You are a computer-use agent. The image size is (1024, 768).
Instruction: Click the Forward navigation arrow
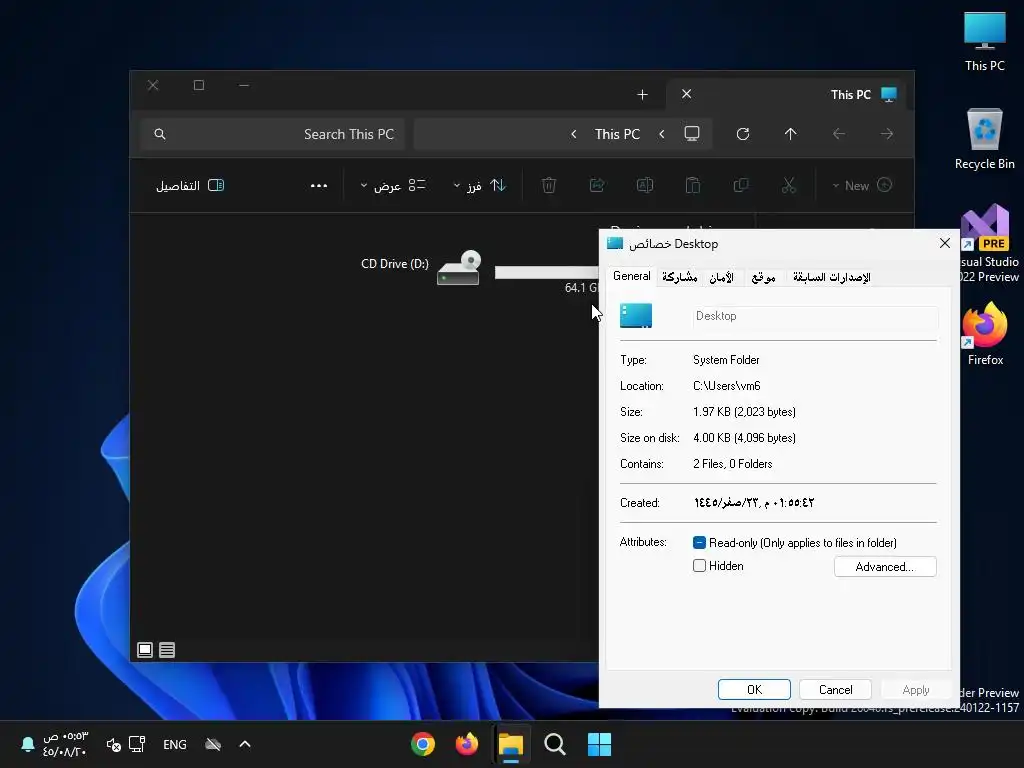[x=886, y=134]
